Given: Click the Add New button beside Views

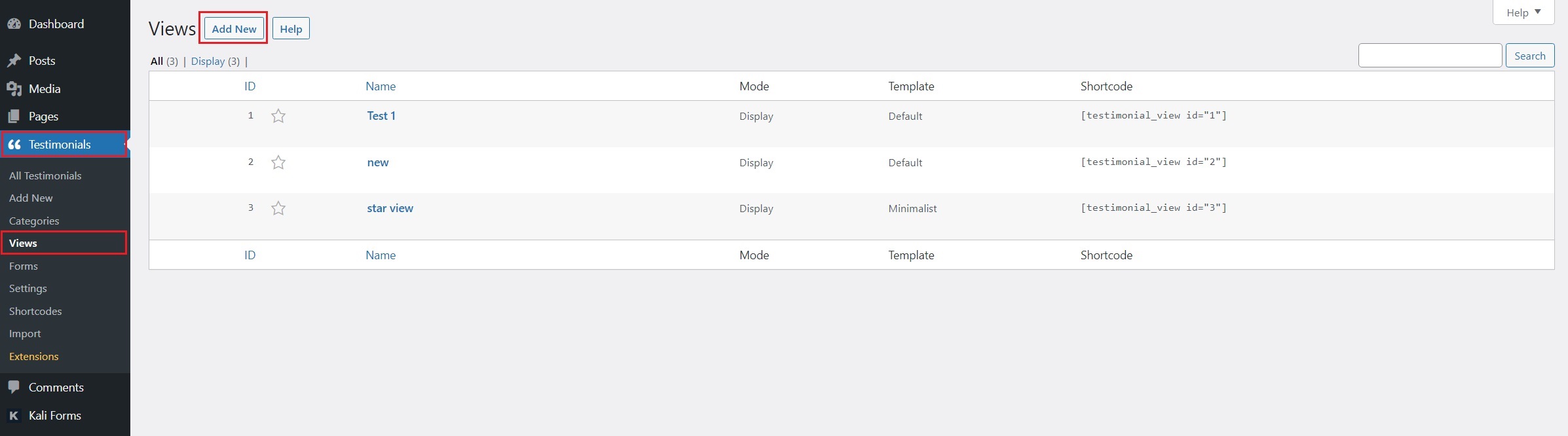Looking at the screenshot, I should [x=234, y=29].
